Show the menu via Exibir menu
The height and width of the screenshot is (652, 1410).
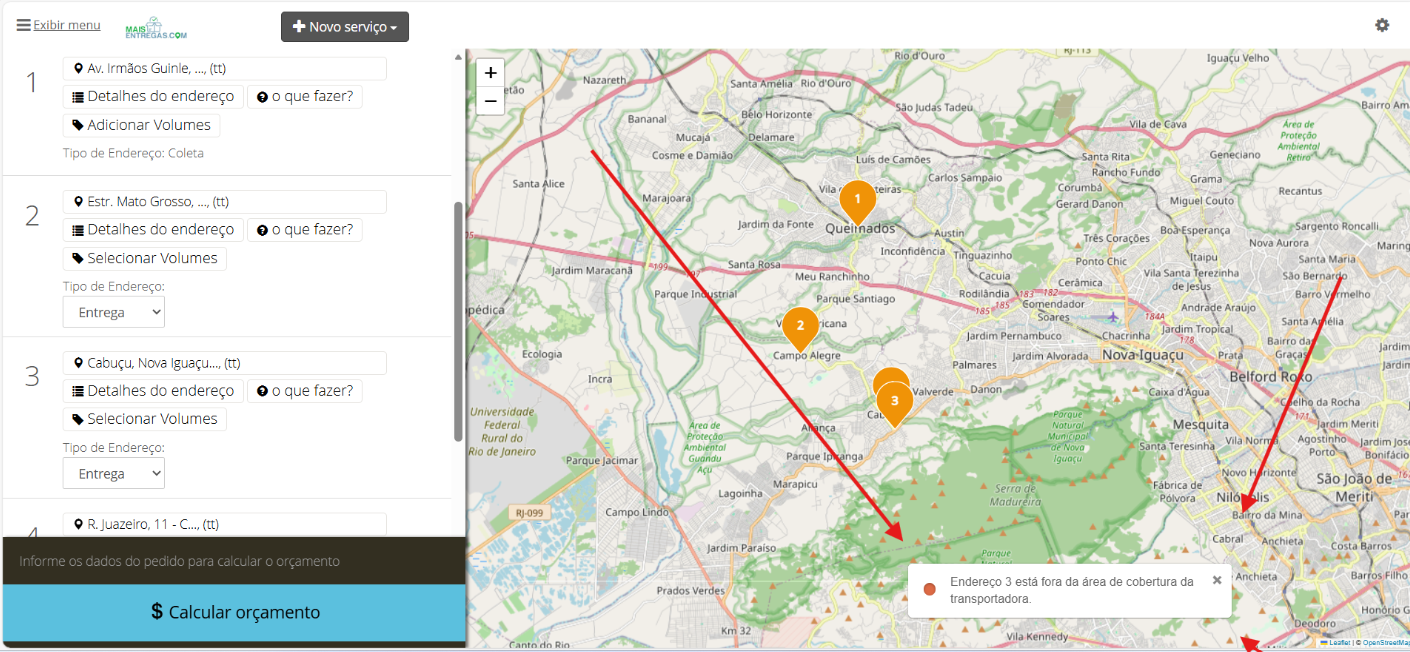(x=58, y=25)
